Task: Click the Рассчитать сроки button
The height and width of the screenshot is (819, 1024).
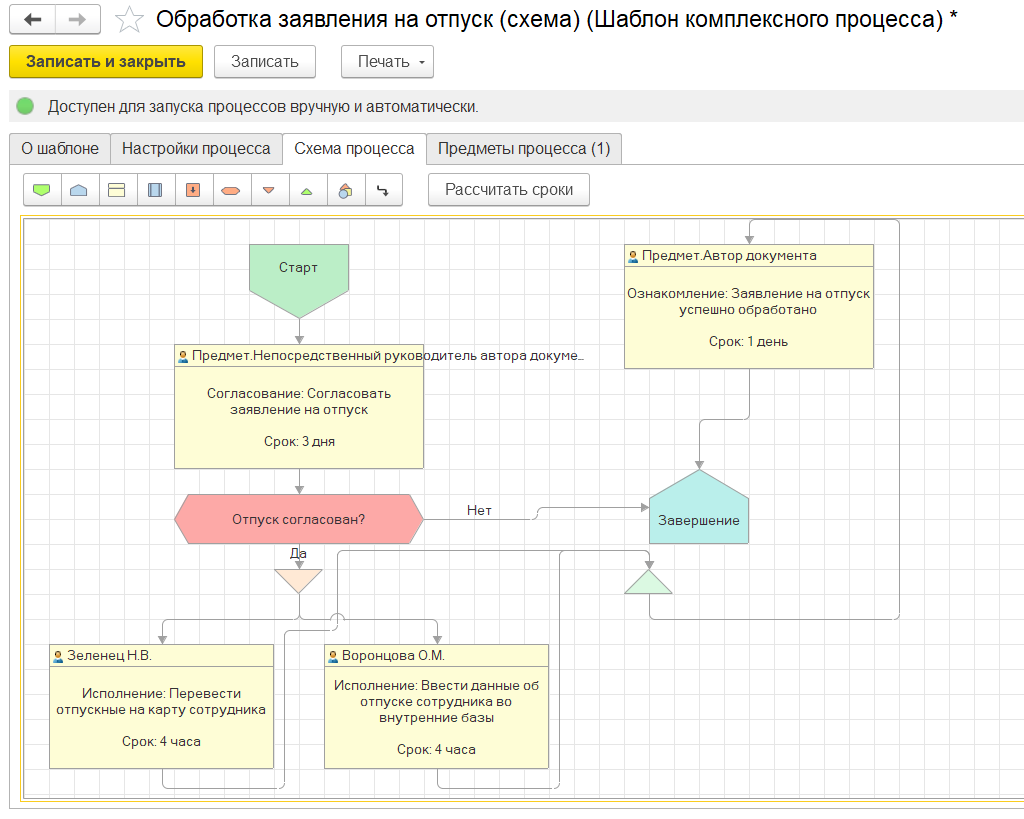Action: [508, 190]
